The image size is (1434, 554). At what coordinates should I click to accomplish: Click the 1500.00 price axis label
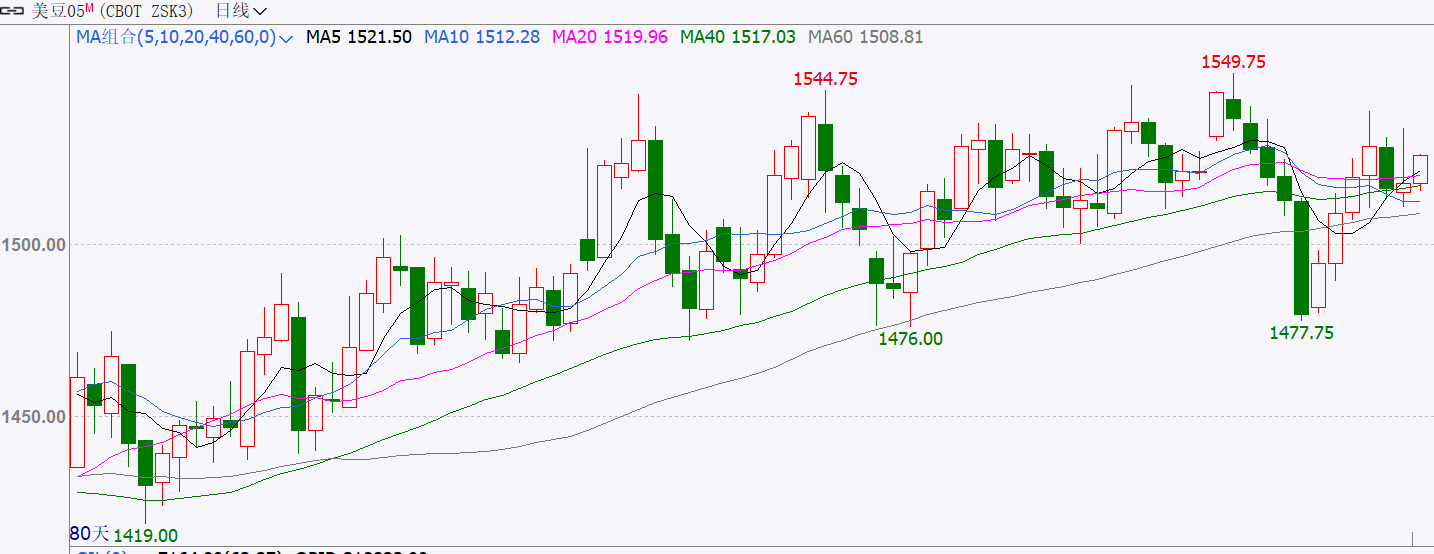(34, 244)
